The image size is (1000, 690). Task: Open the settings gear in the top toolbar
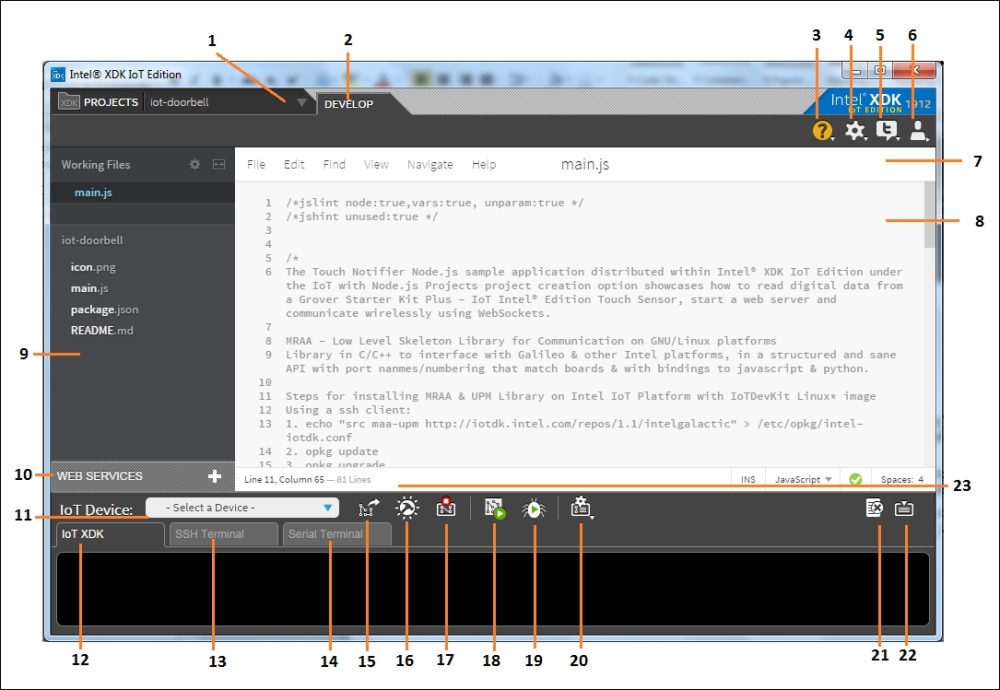855,131
